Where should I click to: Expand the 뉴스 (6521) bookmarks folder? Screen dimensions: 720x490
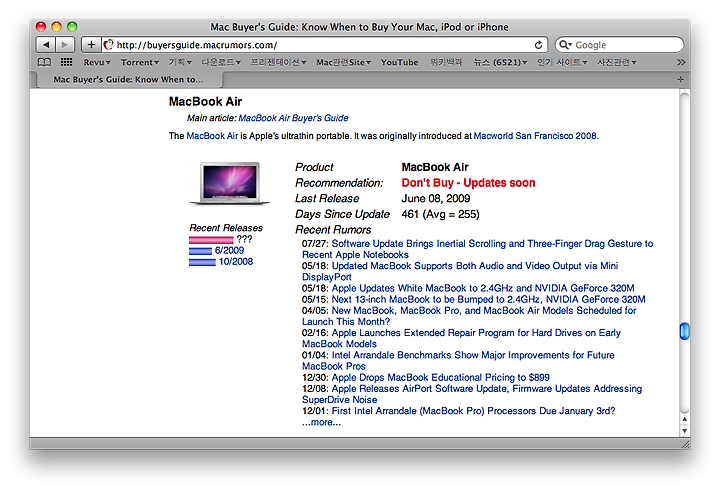pyautogui.click(x=500, y=62)
